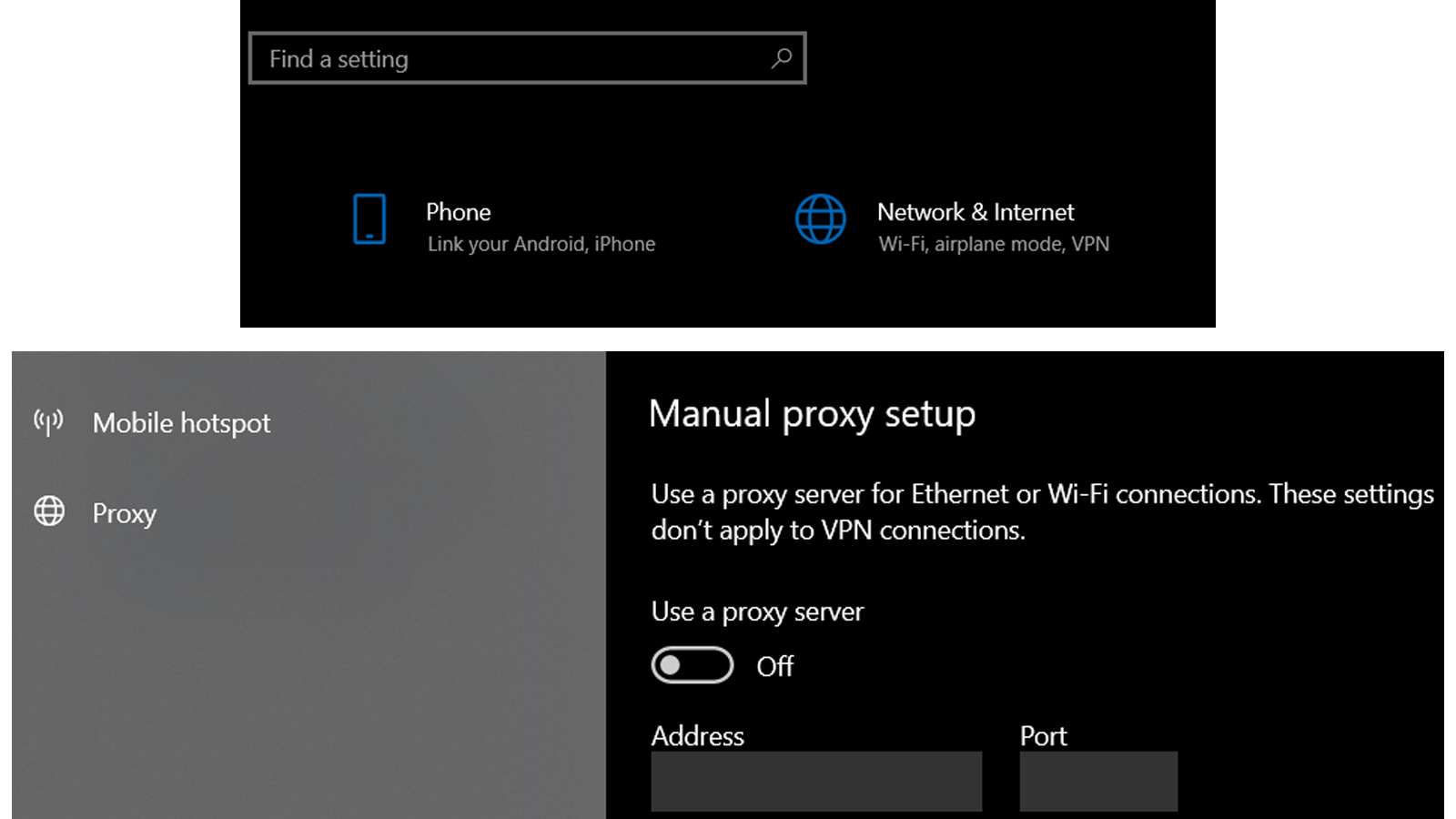Click the 'Use a proxy server' label

[757, 612]
